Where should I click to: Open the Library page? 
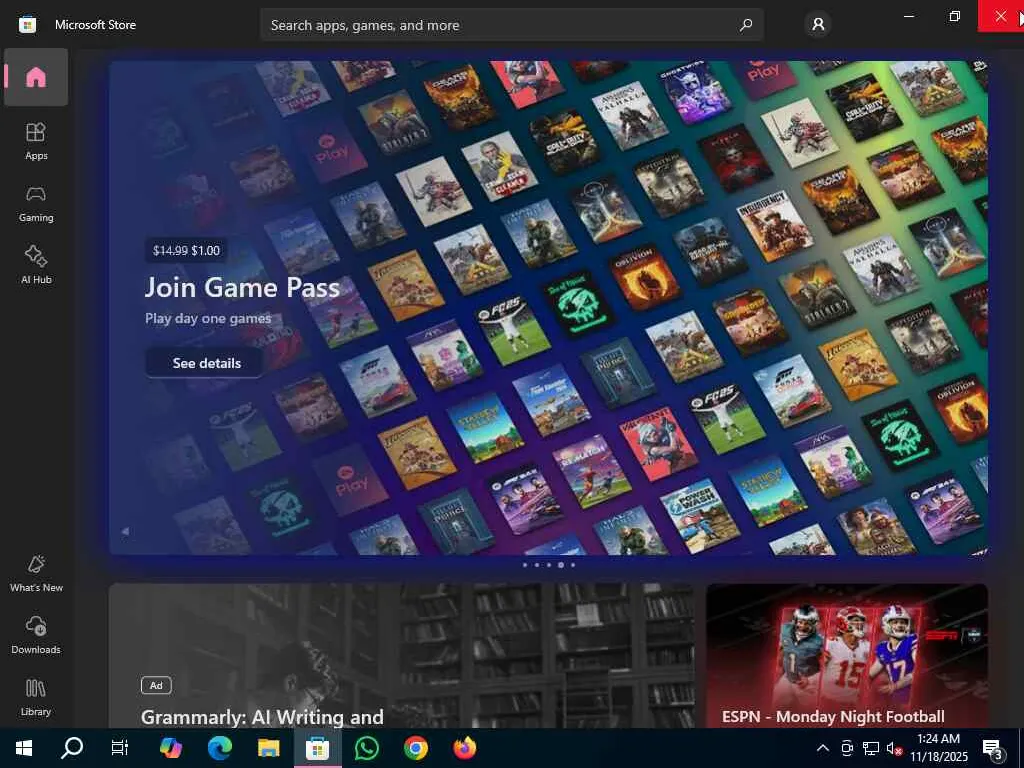[36, 697]
